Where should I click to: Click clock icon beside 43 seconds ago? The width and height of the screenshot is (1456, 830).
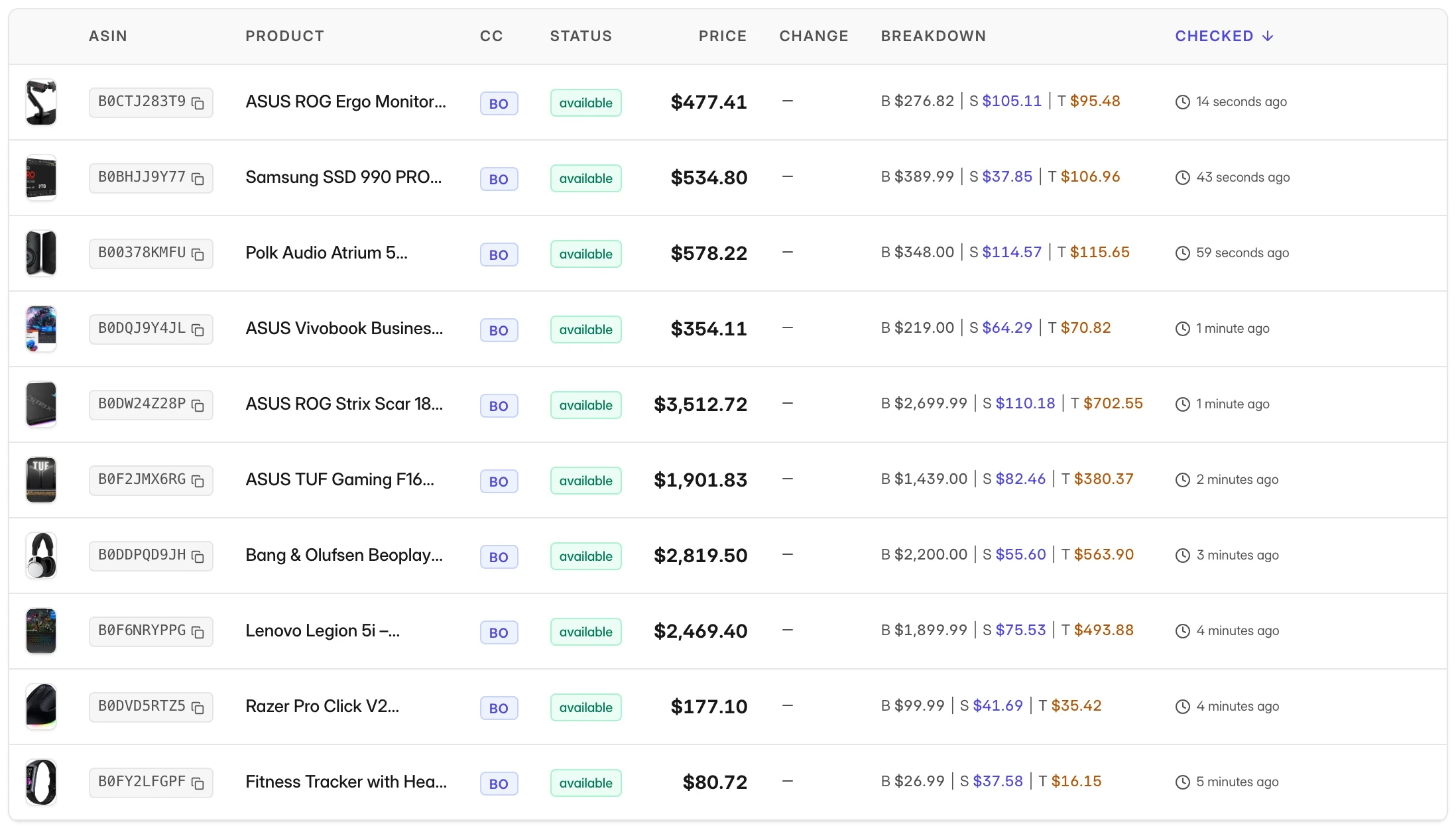pyautogui.click(x=1183, y=178)
